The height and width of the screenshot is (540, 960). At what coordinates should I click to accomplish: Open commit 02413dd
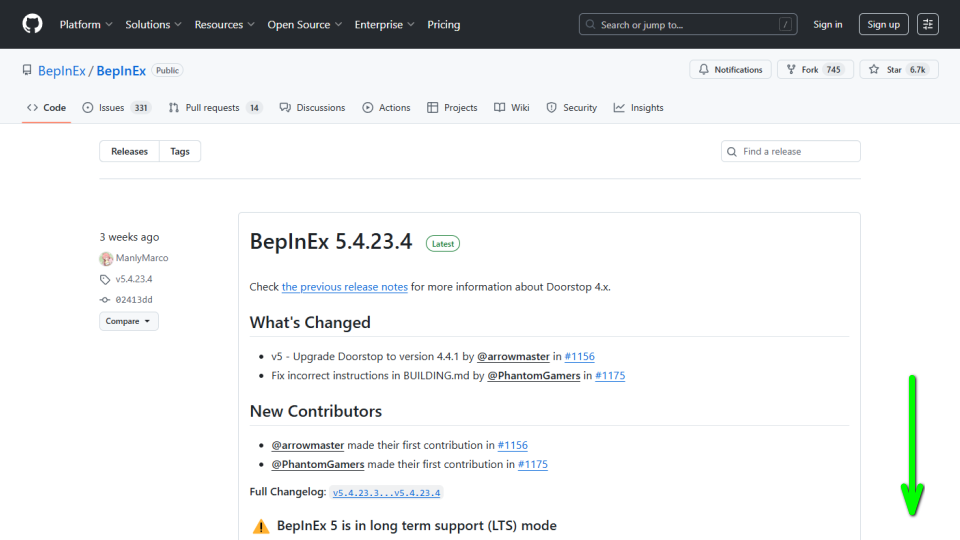click(x=133, y=300)
